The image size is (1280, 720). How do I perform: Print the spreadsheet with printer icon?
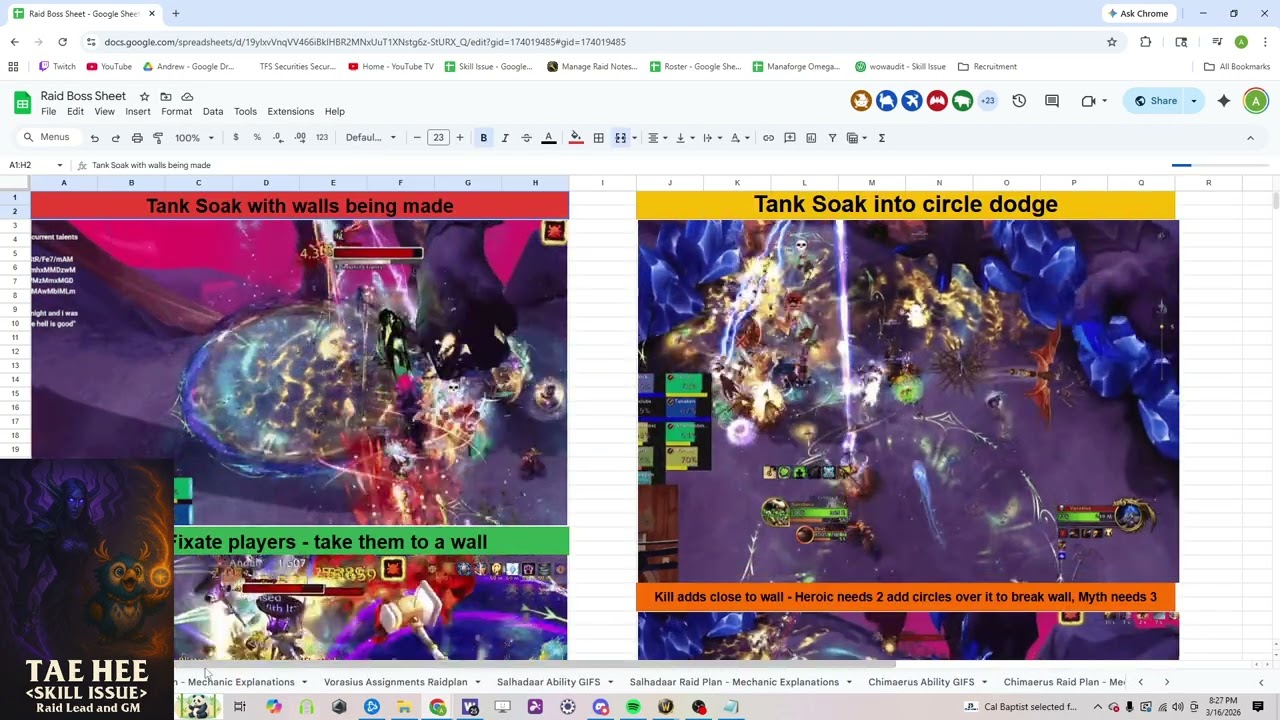click(x=137, y=138)
